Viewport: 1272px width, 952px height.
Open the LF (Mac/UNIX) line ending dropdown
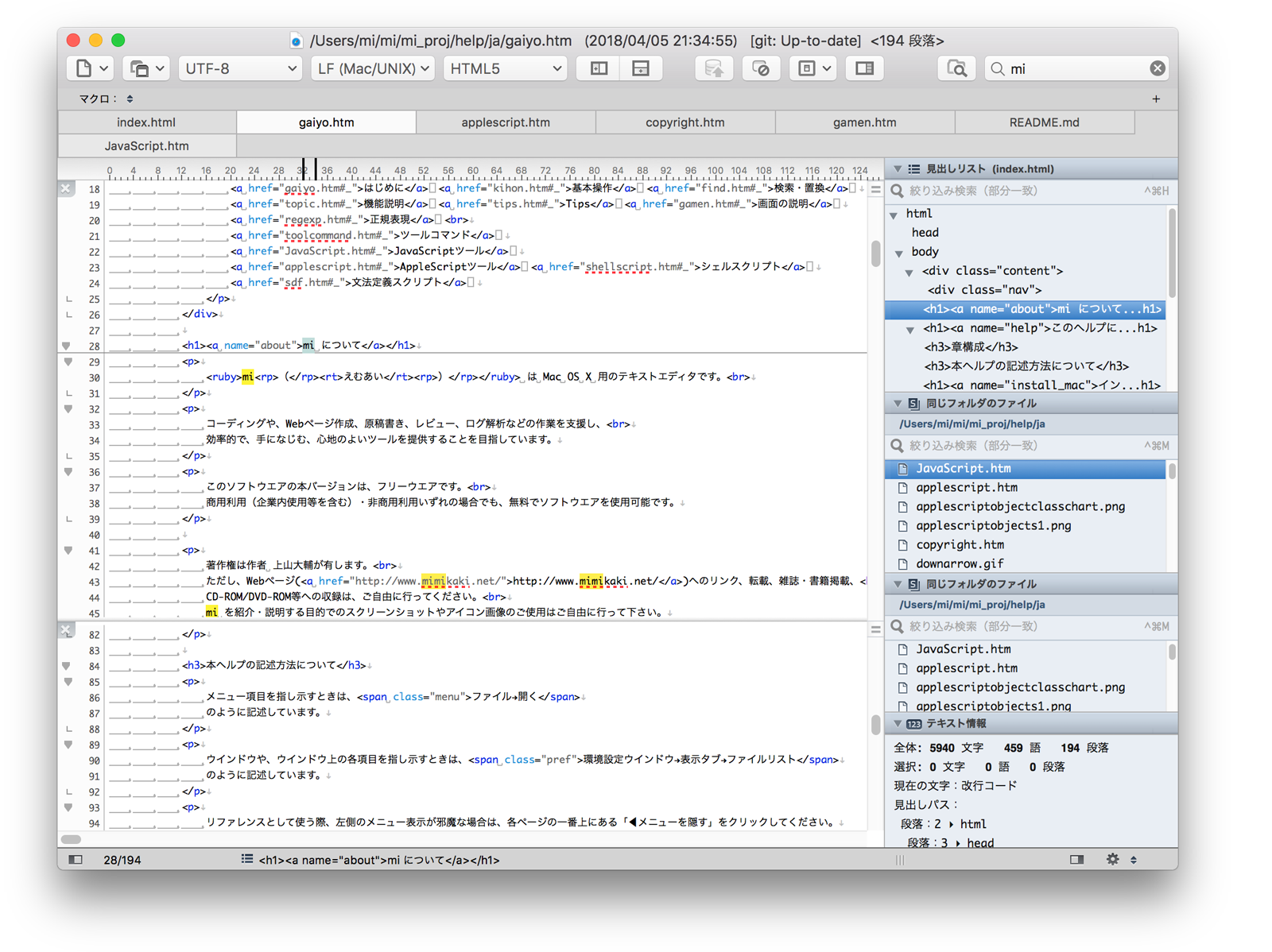tap(373, 68)
